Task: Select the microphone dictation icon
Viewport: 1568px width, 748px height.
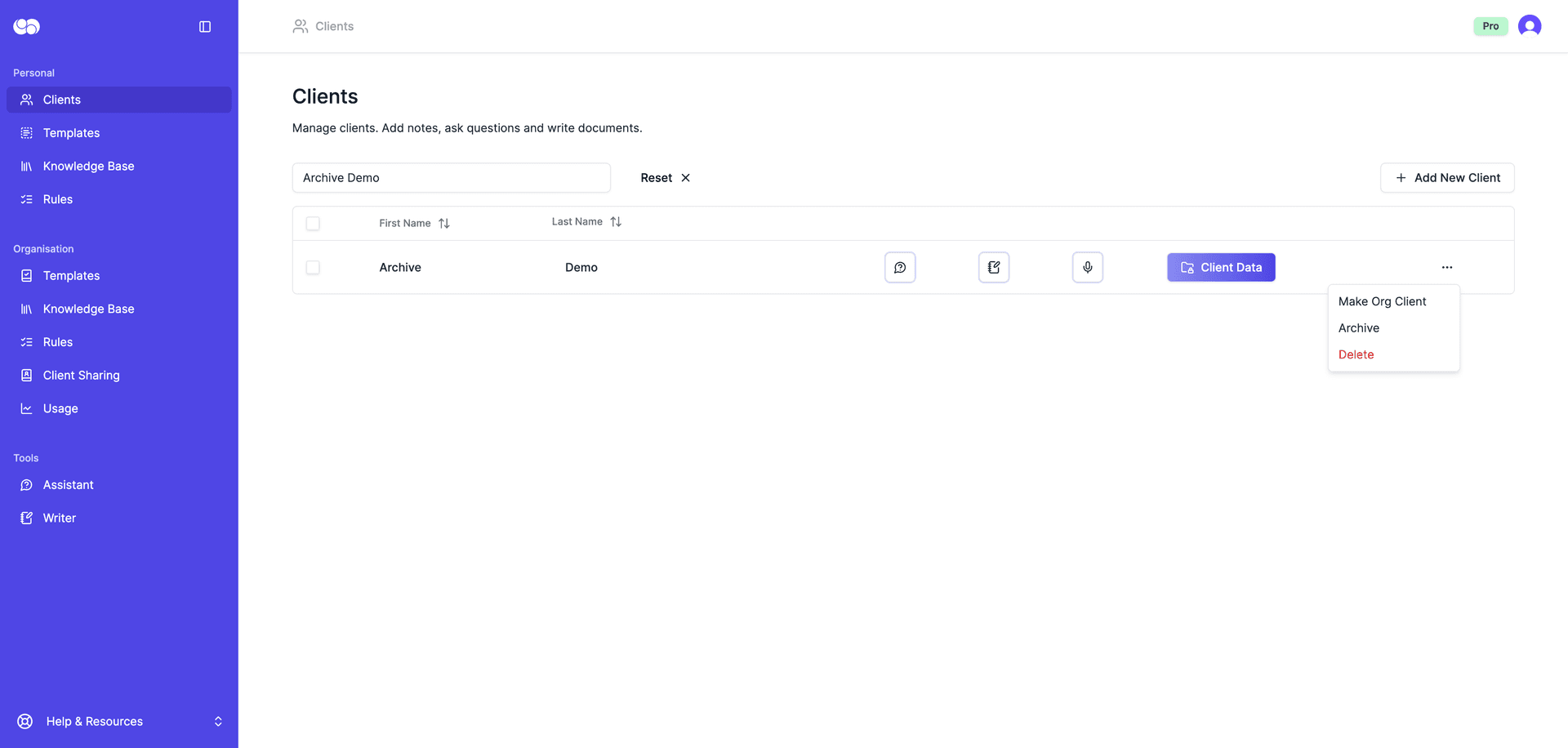Action: pos(1087,267)
